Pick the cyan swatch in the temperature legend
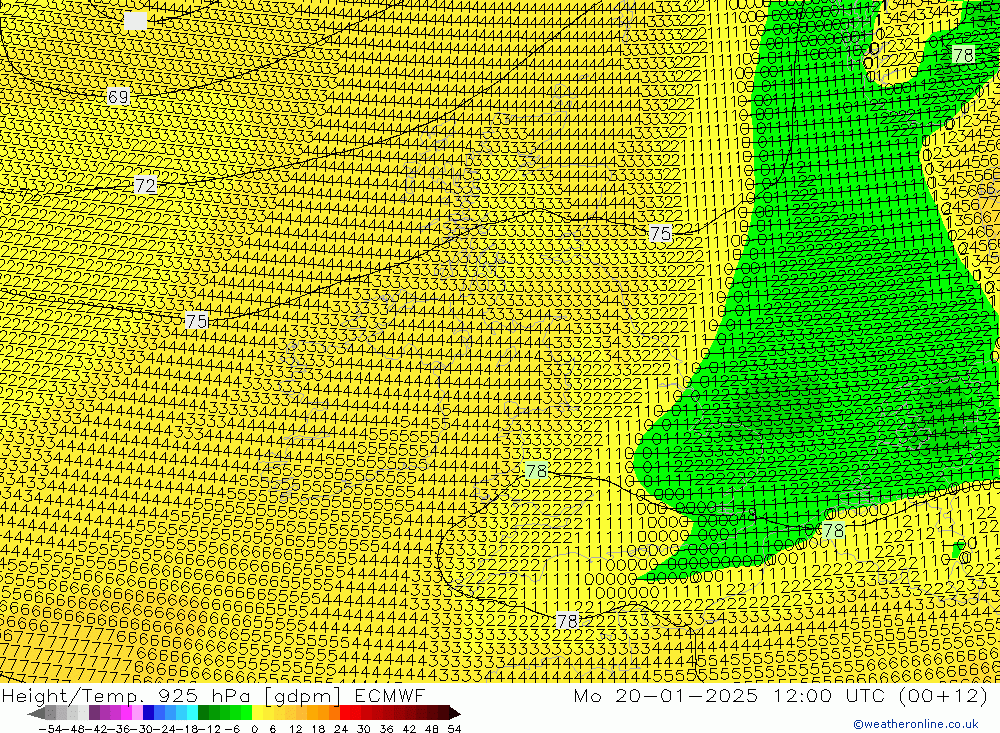The height and width of the screenshot is (733, 1000). point(192,713)
